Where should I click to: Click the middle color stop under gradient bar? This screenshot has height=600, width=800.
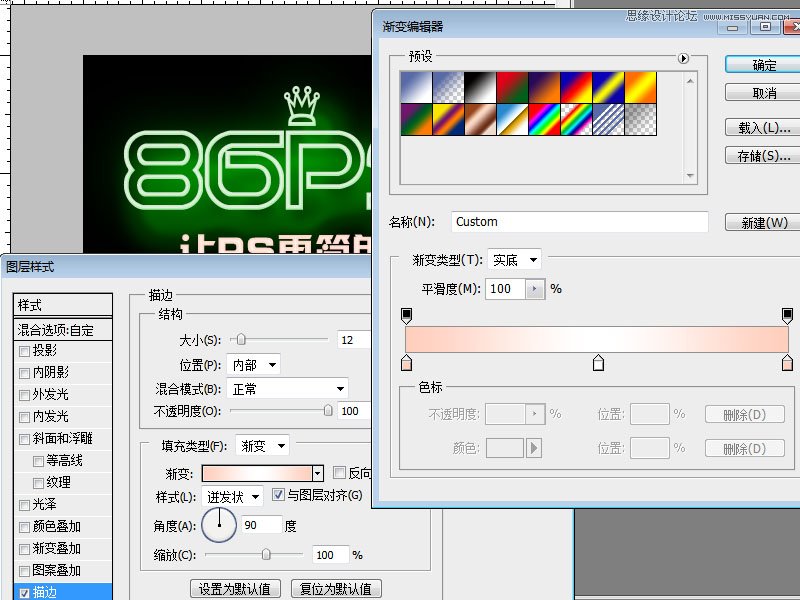(x=599, y=364)
